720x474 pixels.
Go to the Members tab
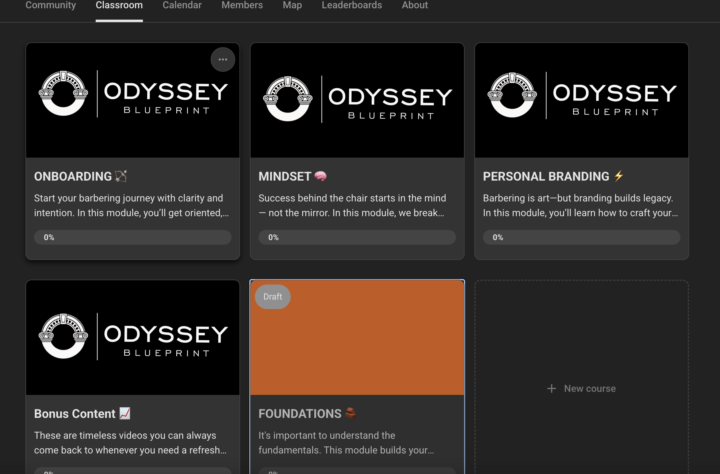click(242, 6)
